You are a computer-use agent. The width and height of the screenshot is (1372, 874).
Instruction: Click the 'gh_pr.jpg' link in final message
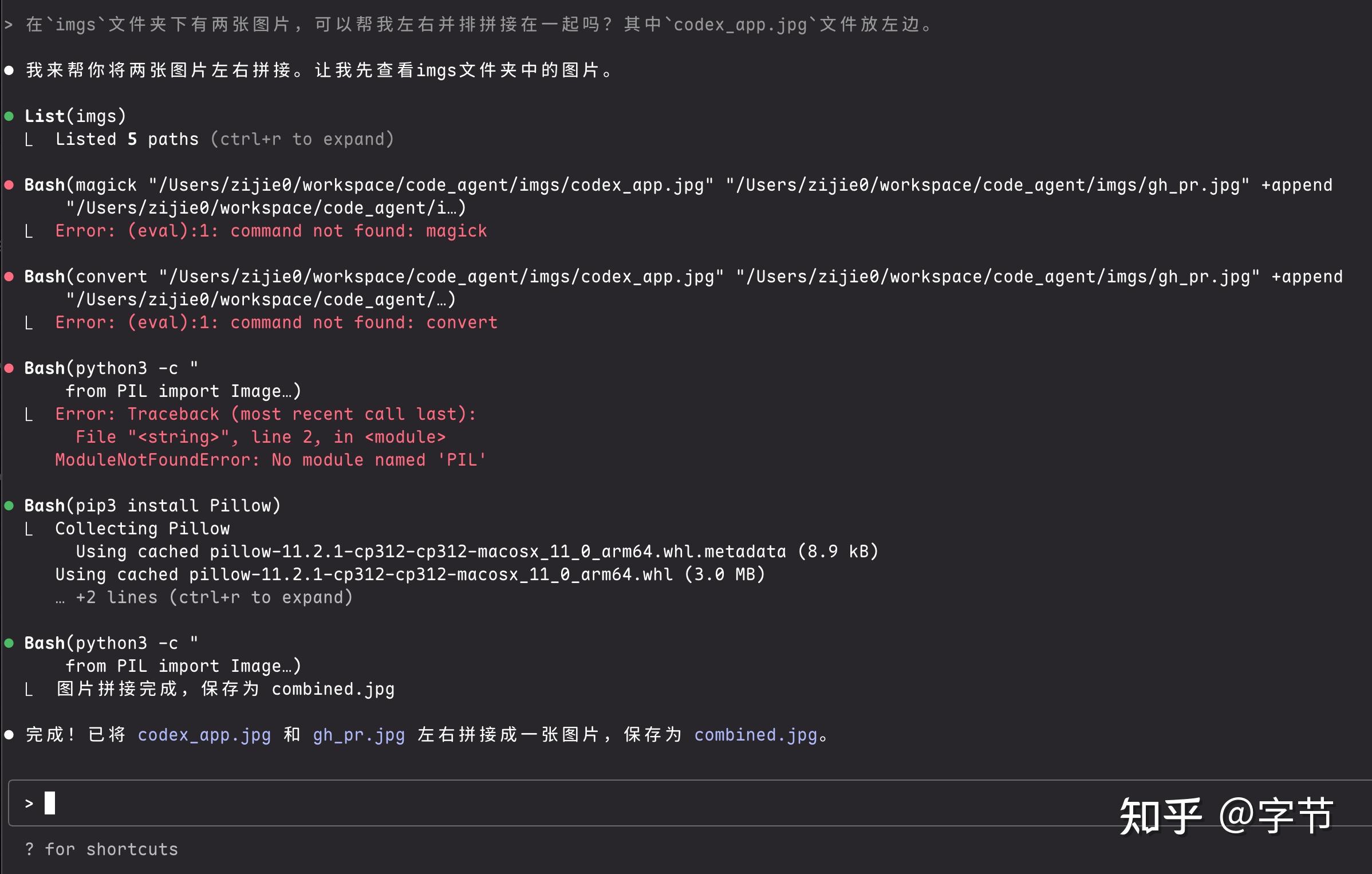coord(359,735)
